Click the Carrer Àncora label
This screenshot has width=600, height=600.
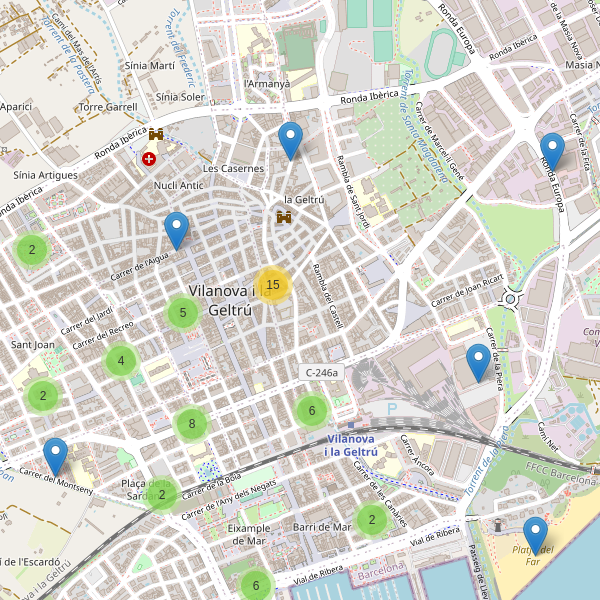pos(417,455)
